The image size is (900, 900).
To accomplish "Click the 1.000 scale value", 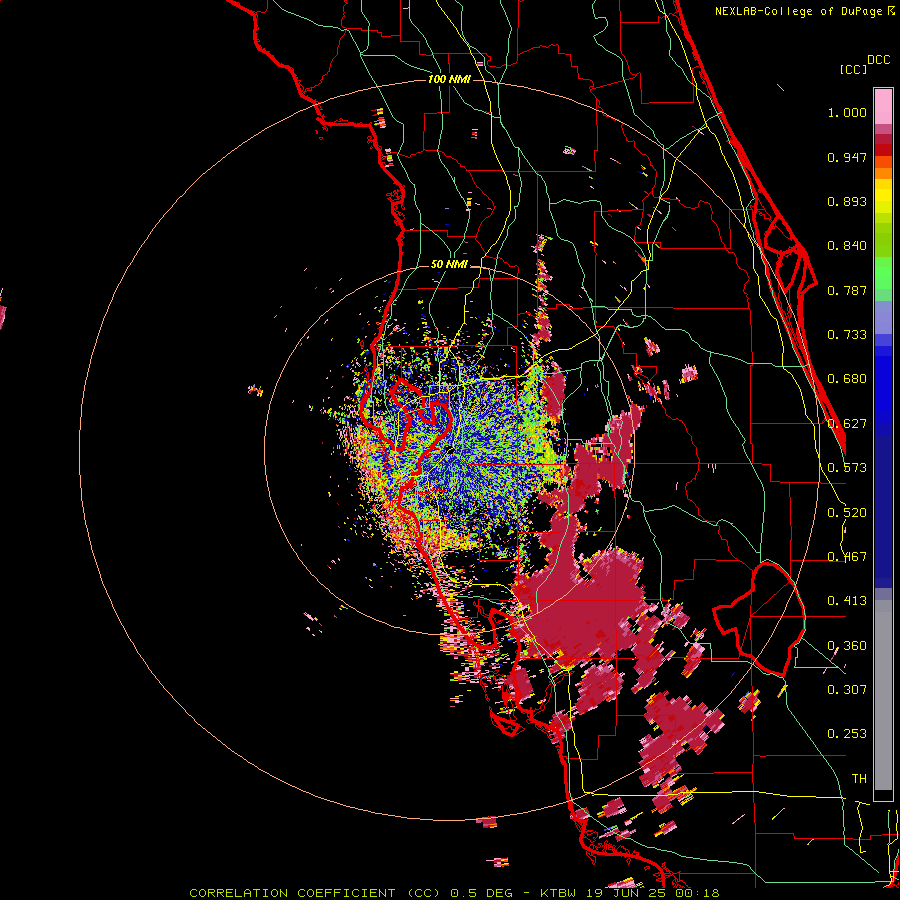I will pyautogui.click(x=847, y=112).
